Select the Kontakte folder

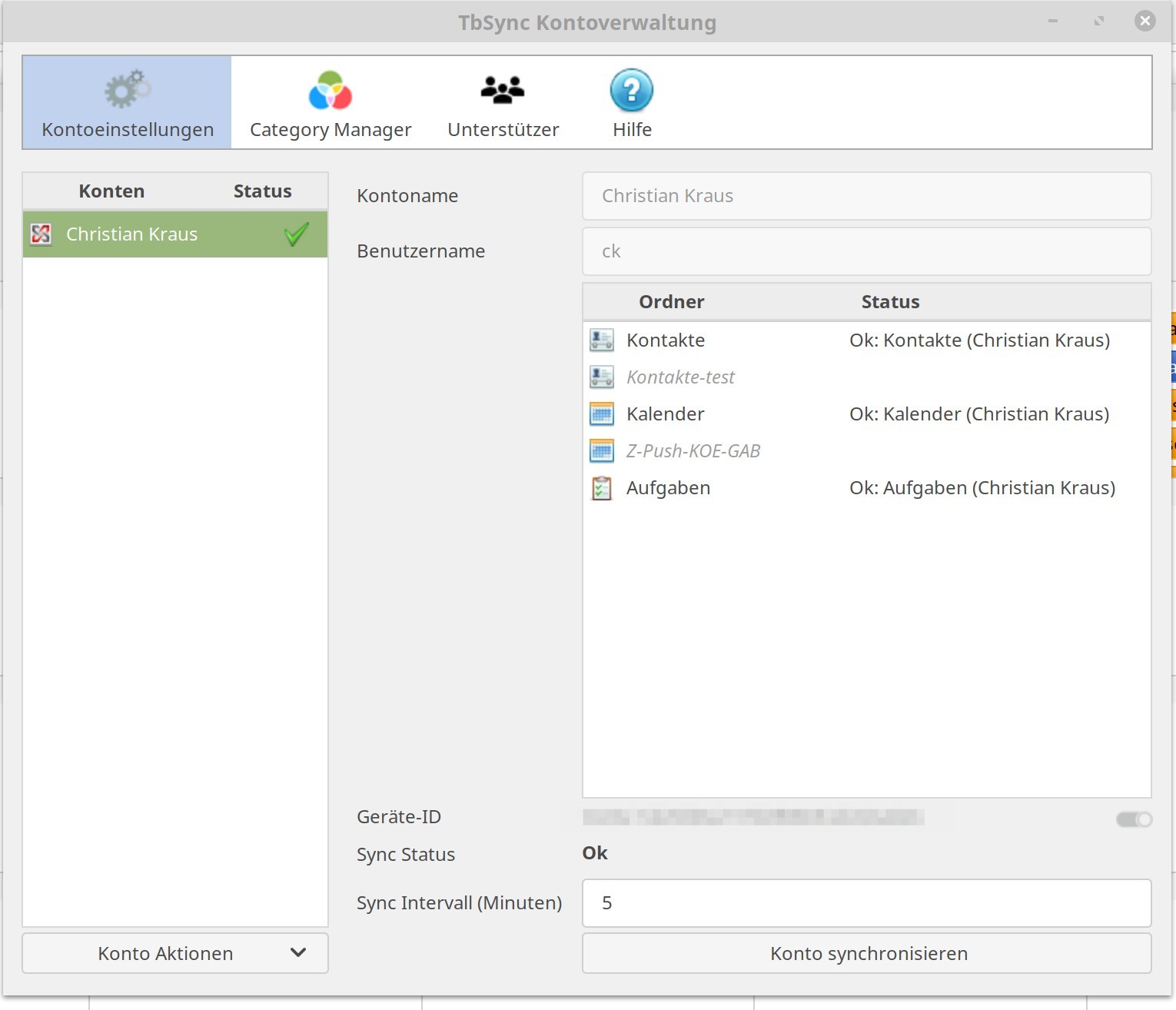pyautogui.click(x=867, y=340)
